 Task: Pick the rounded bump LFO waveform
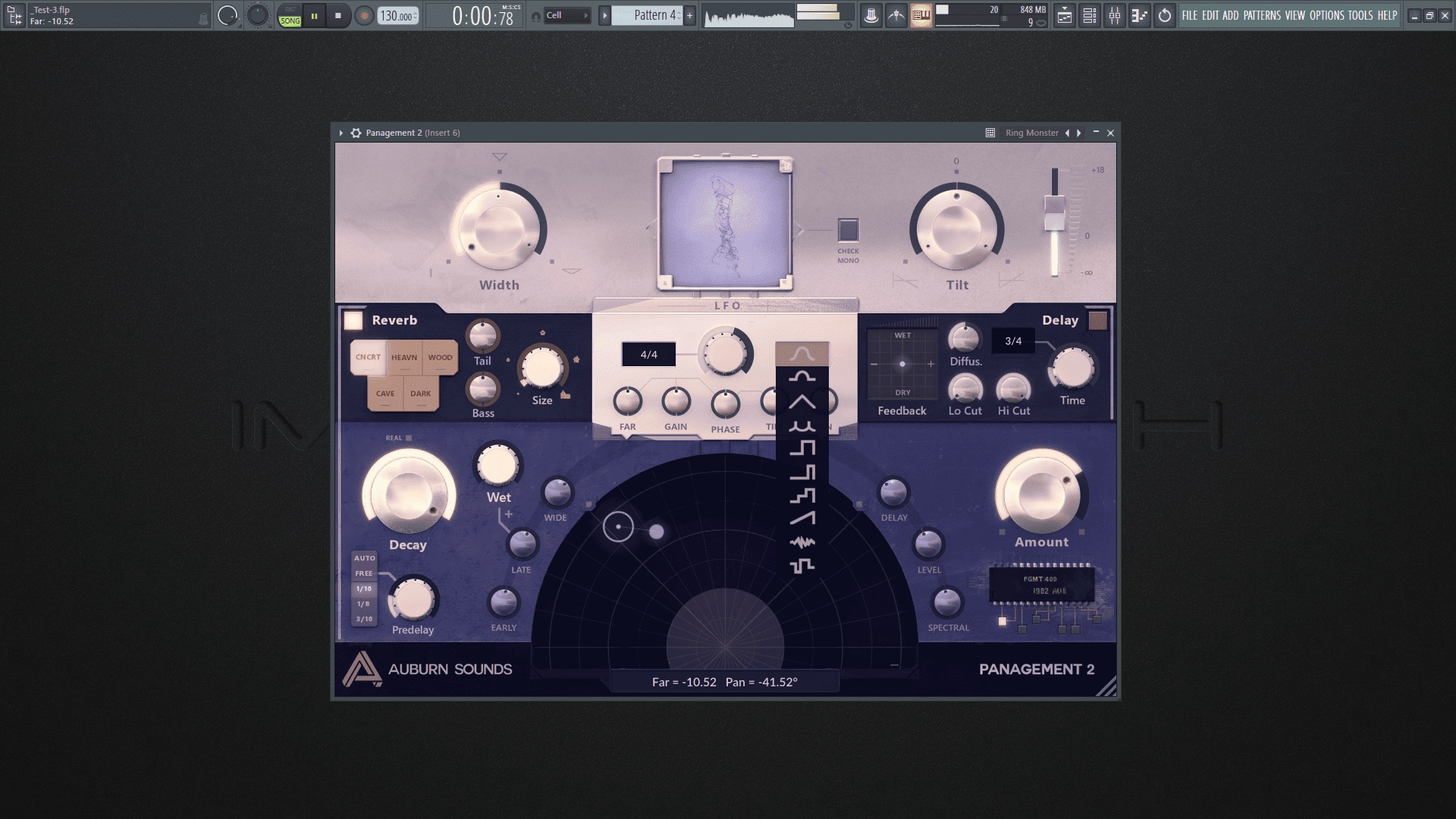click(802, 377)
